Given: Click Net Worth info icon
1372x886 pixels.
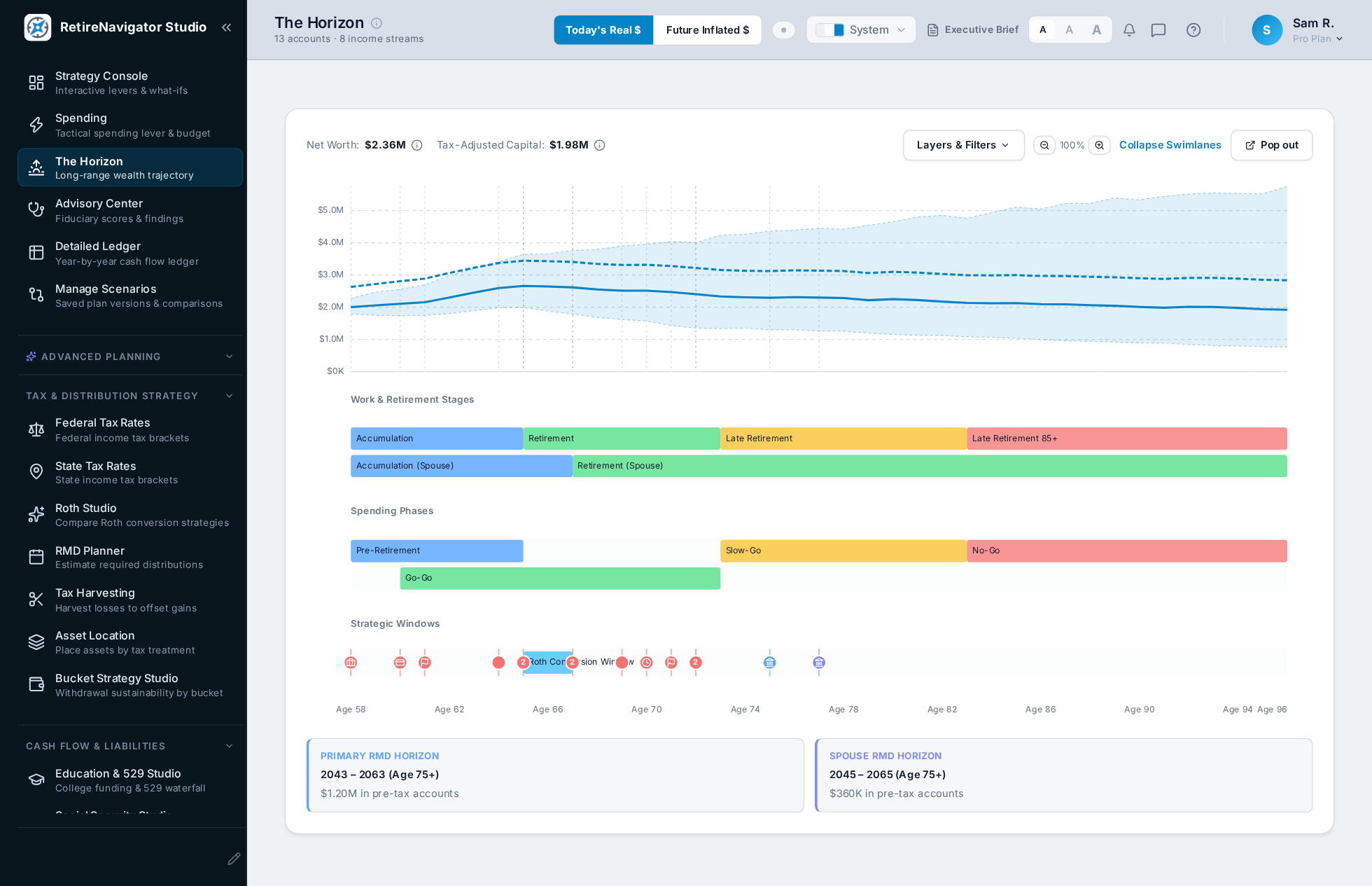Looking at the screenshot, I should [417, 145].
